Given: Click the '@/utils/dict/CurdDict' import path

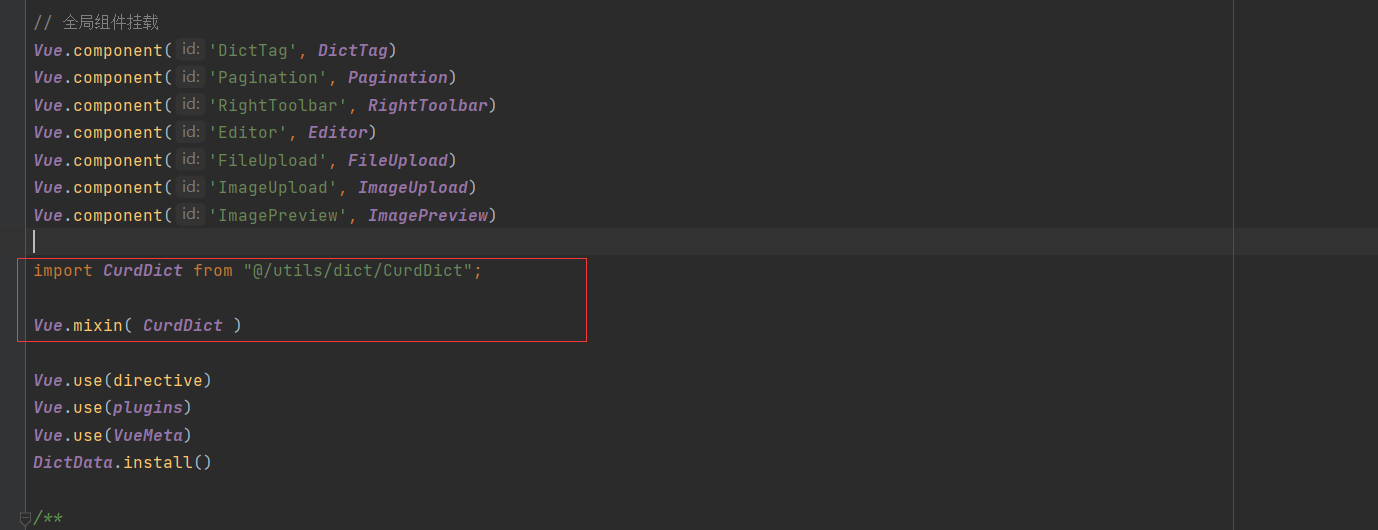Looking at the screenshot, I should coord(357,270).
